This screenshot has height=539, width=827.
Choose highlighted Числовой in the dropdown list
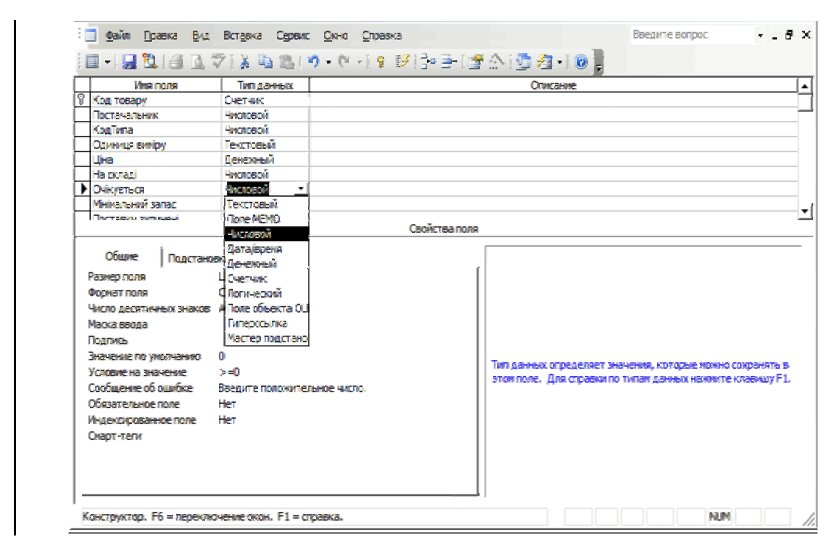[x=267, y=234]
